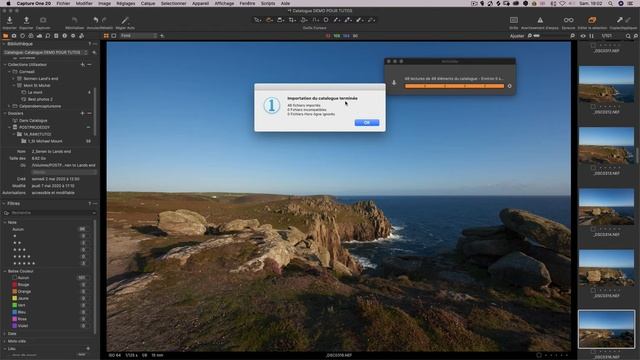The width and height of the screenshot is (640, 360).
Task: Open the Affichage menu
Action: tap(224, 3)
